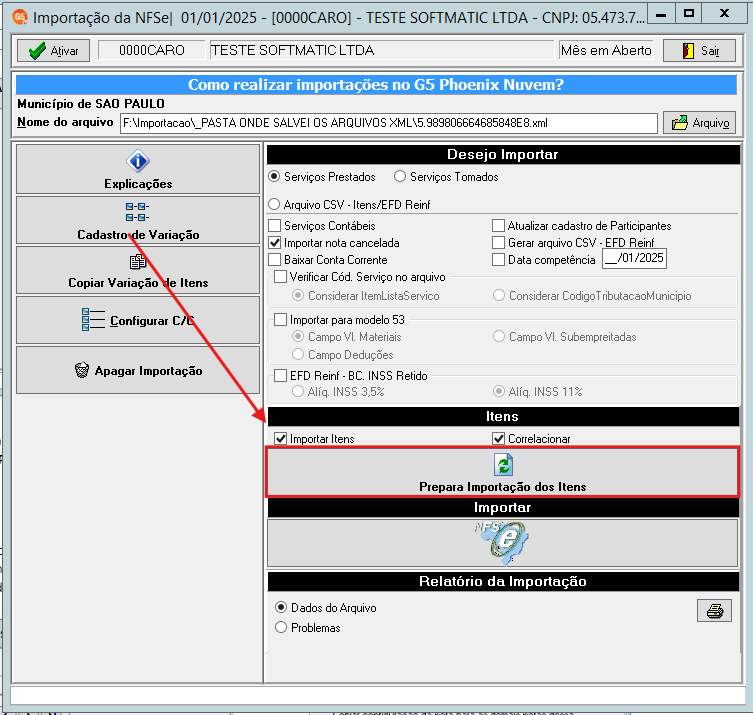Click the 0000CARO company code field
The height and width of the screenshot is (715, 753).
coord(151,50)
